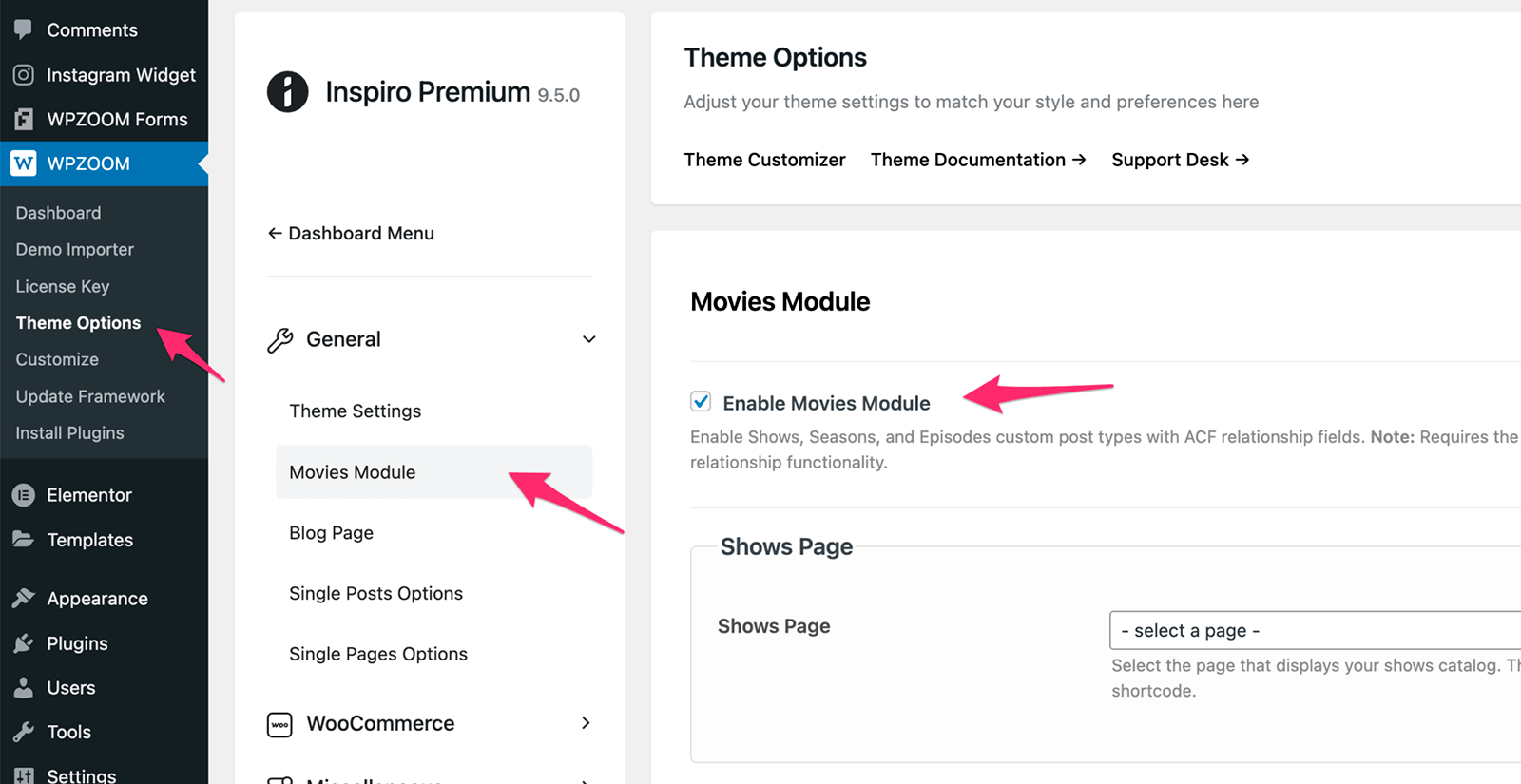This screenshot has width=1521, height=784.
Task: Click the General wrench icon
Action: (x=280, y=340)
